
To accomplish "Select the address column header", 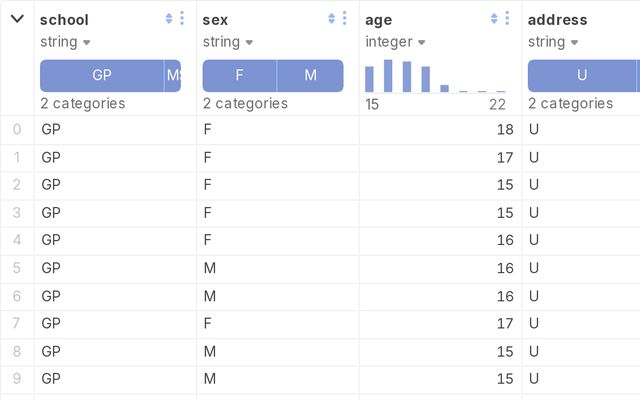I will click(557, 20).
